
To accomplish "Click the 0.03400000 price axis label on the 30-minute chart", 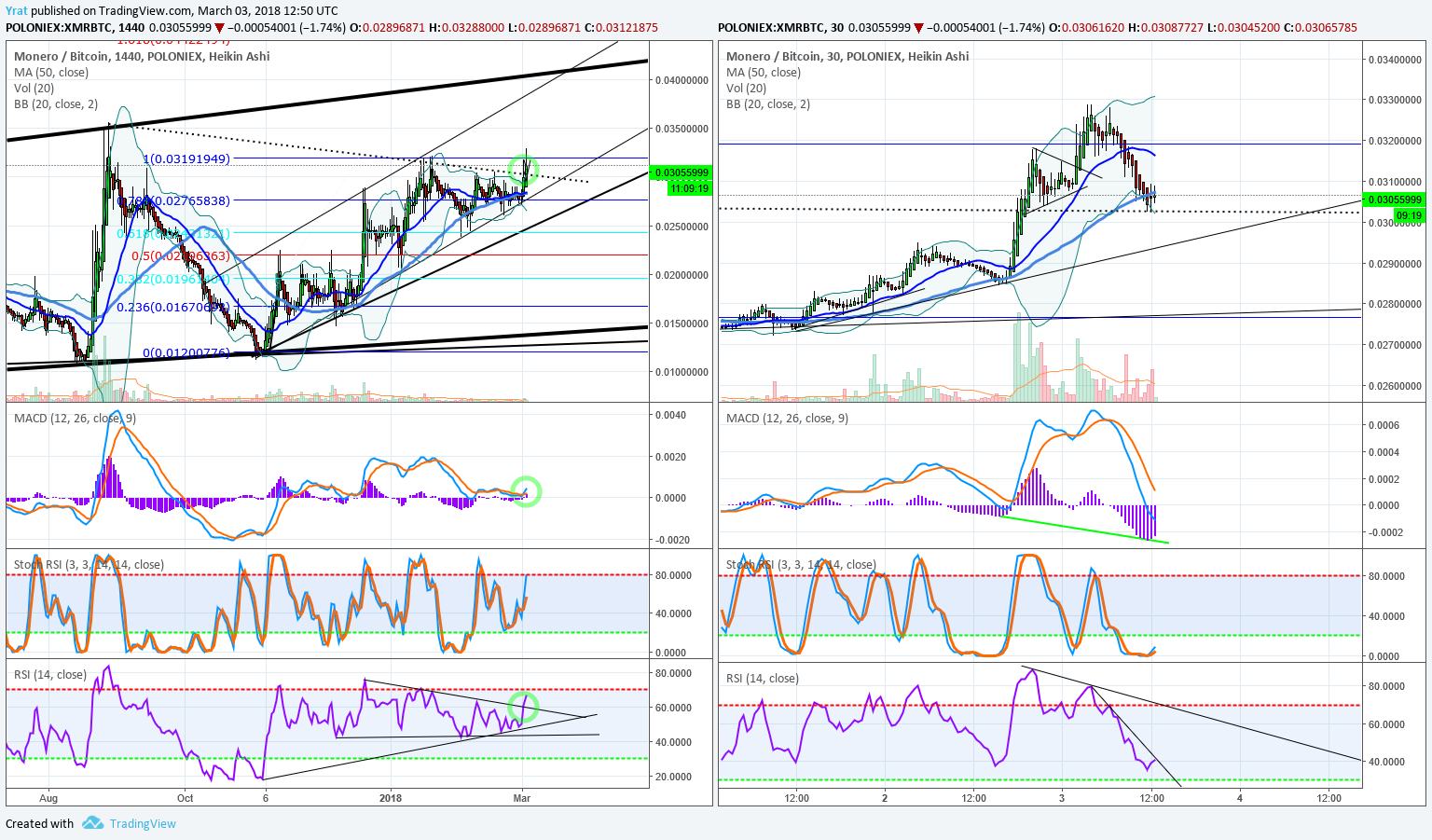I will 1395,60.
